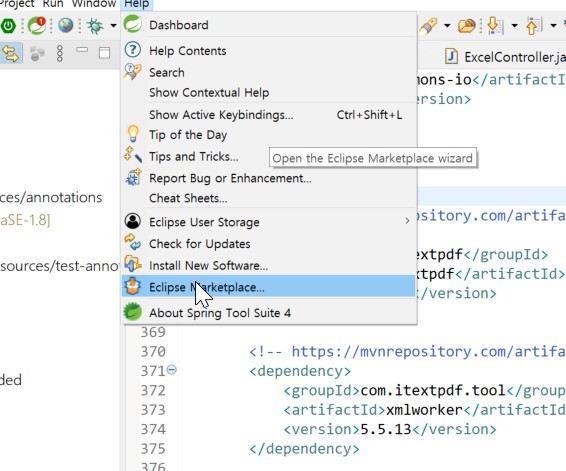The height and width of the screenshot is (471, 566).
Task: Choose Report Bug or Enhancement...
Action: (269, 178)
